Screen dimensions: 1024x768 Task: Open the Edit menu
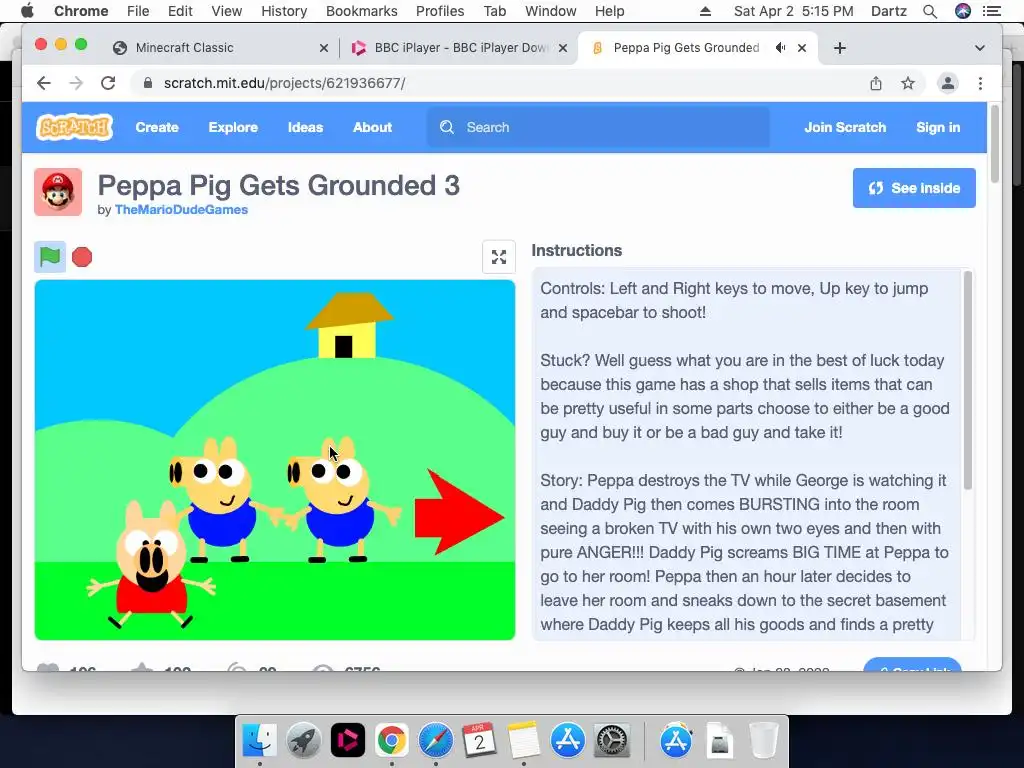pos(180,11)
